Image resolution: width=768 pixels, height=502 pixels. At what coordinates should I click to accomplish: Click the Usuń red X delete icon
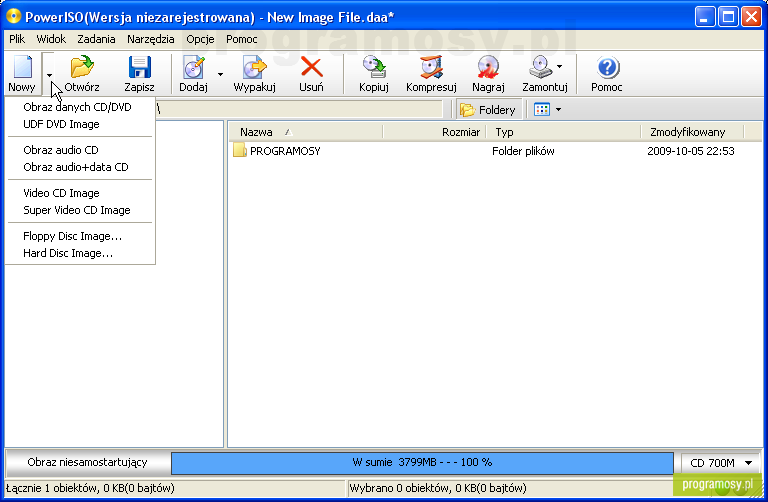pyautogui.click(x=312, y=67)
